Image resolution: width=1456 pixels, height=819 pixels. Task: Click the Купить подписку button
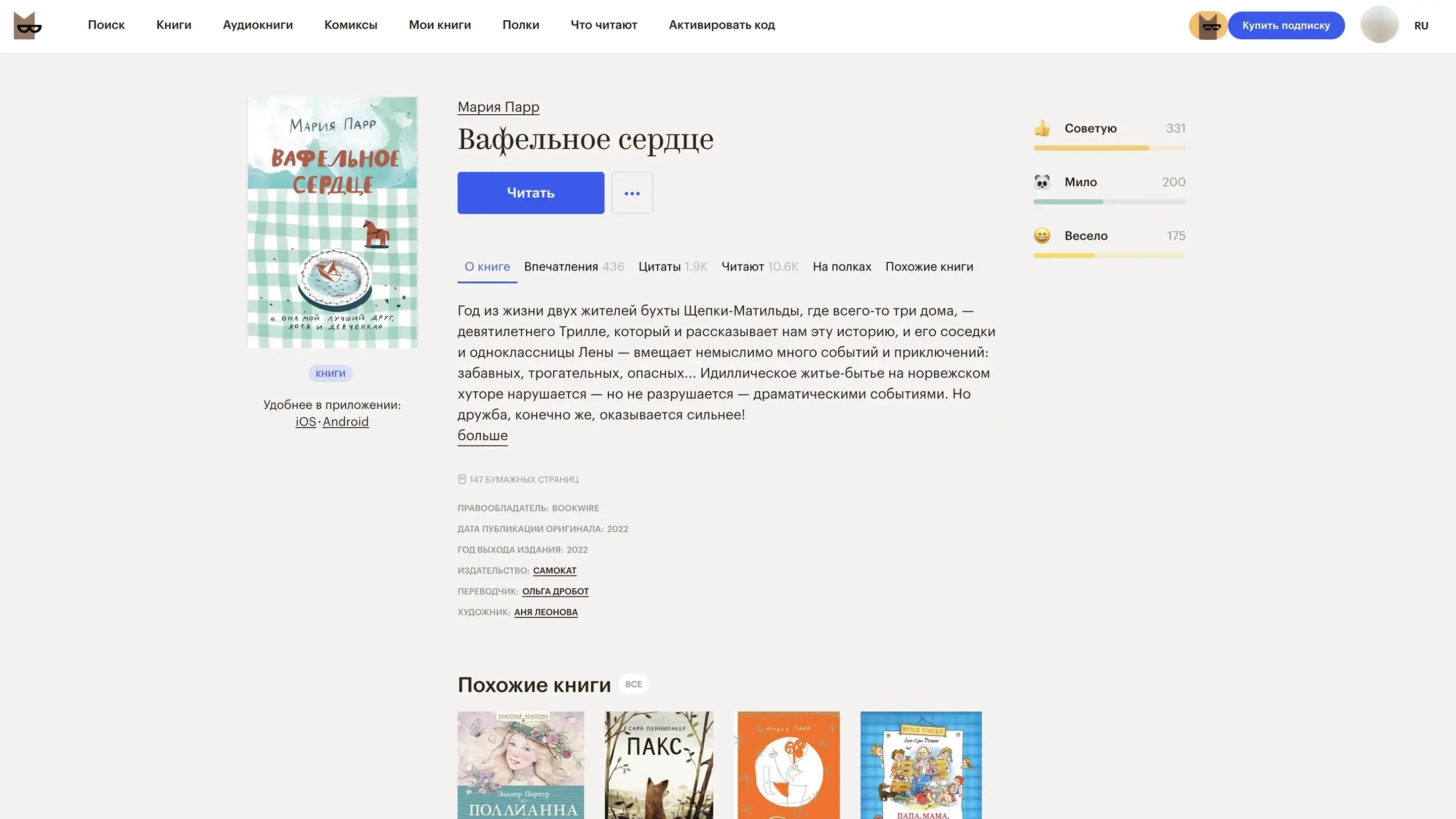[x=1285, y=25]
